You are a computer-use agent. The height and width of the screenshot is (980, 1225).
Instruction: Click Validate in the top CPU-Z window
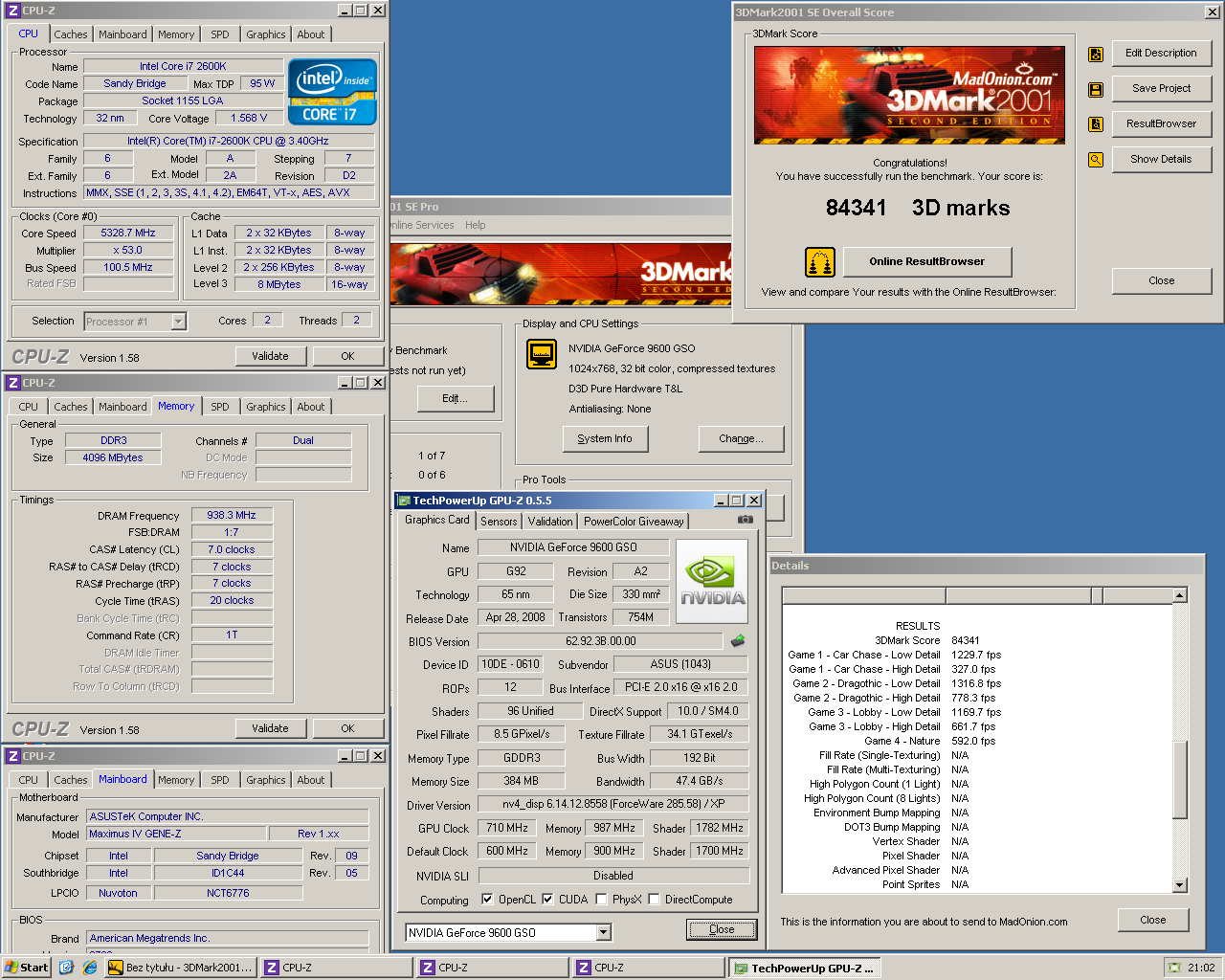(x=271, y=356)
